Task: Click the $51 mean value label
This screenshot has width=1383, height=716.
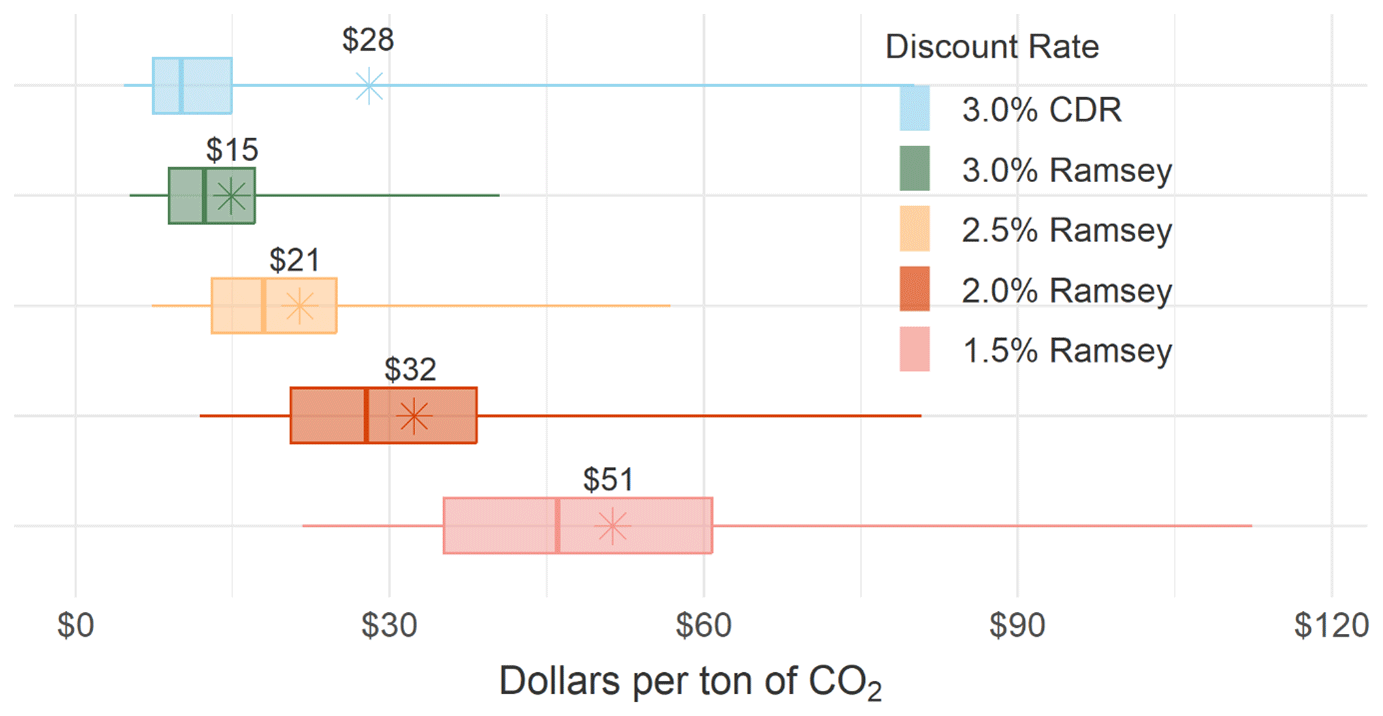Action: [609, 479]
